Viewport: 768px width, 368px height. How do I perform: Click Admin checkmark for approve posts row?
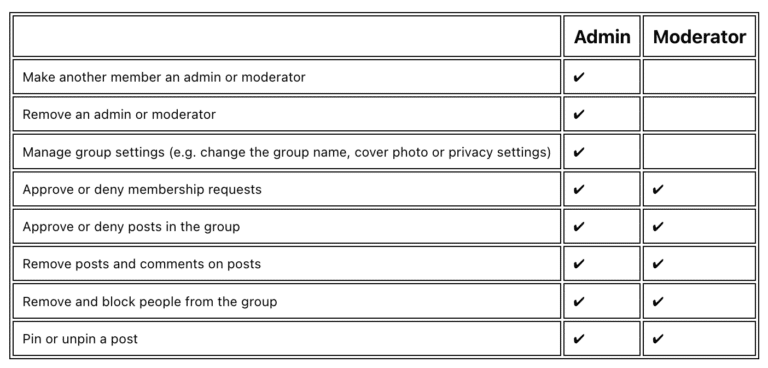coord(579,226)
